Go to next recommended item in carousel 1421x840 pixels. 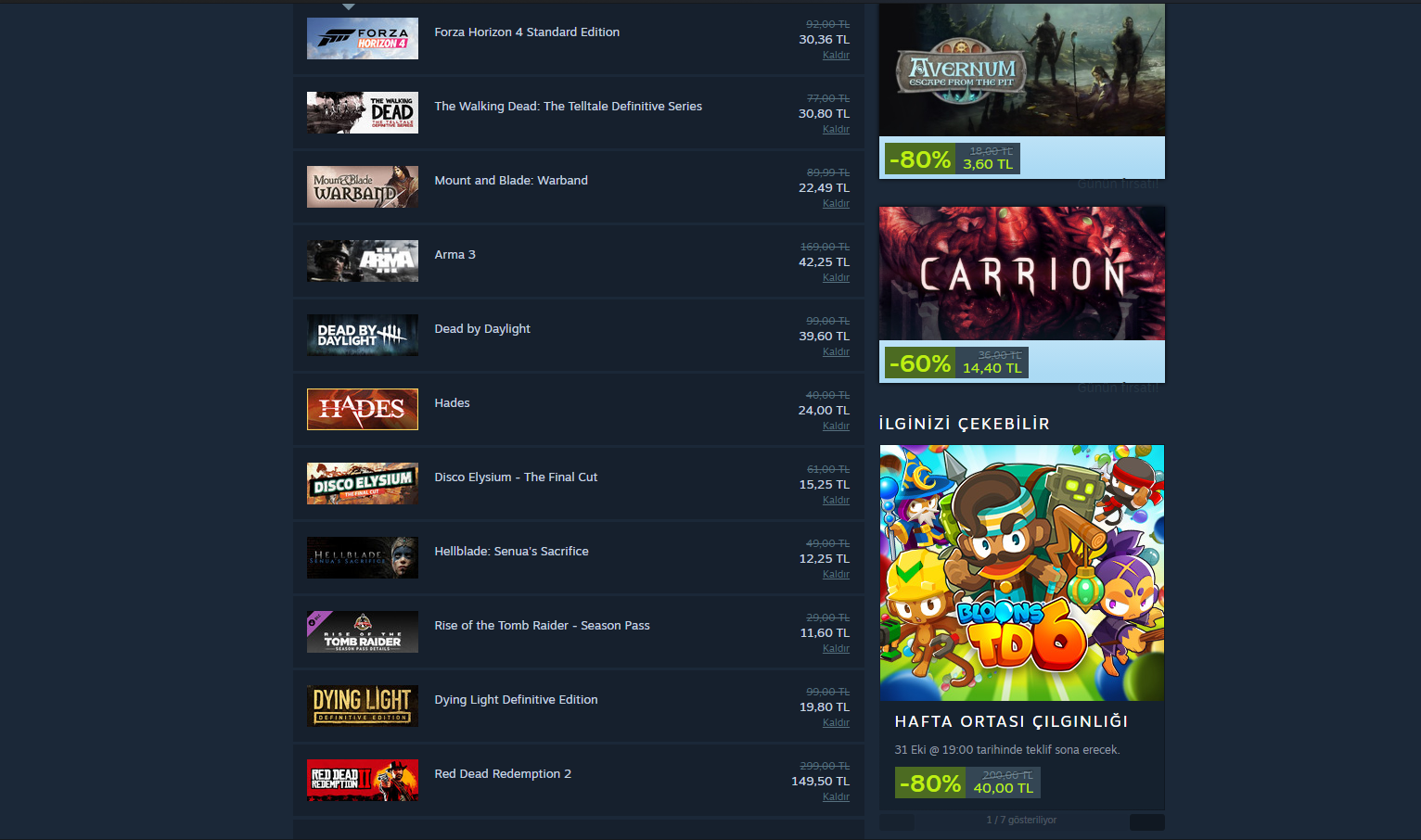[x=1146, y=822]
